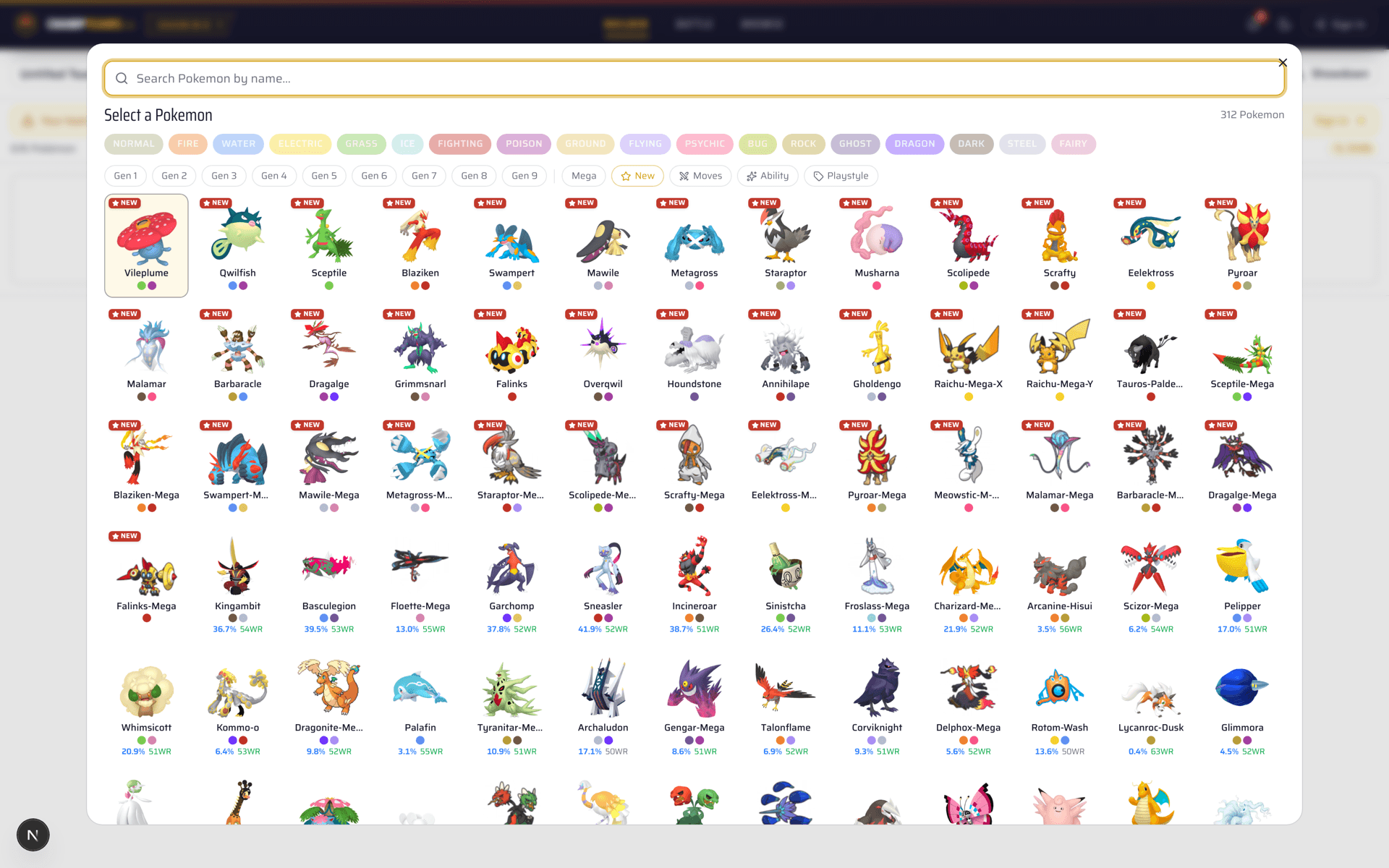Toggle the Grass type filter
The image size is (1389, 868).
361,144
